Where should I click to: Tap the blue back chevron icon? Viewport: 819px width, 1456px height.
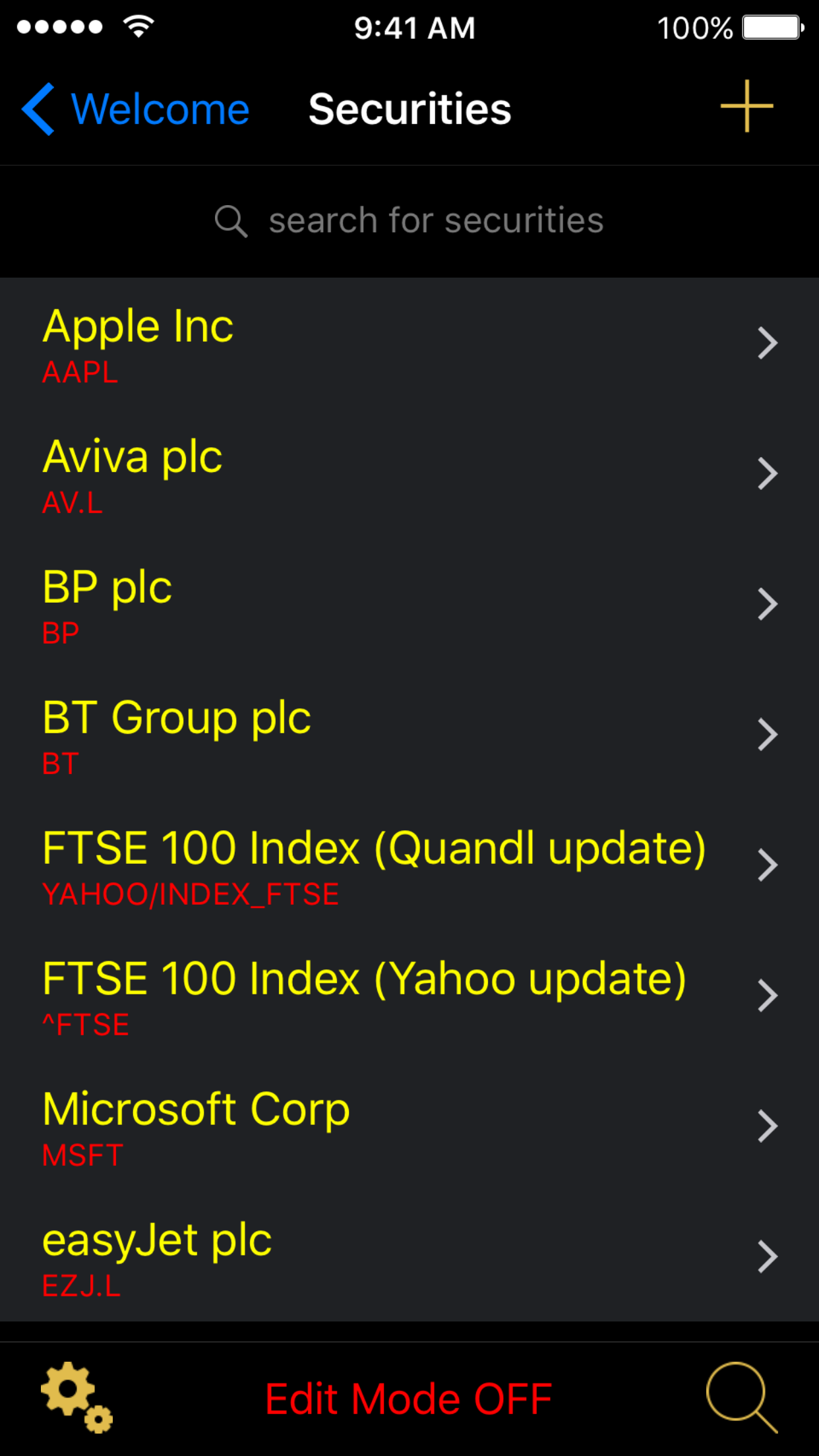[x=38, y=109]
